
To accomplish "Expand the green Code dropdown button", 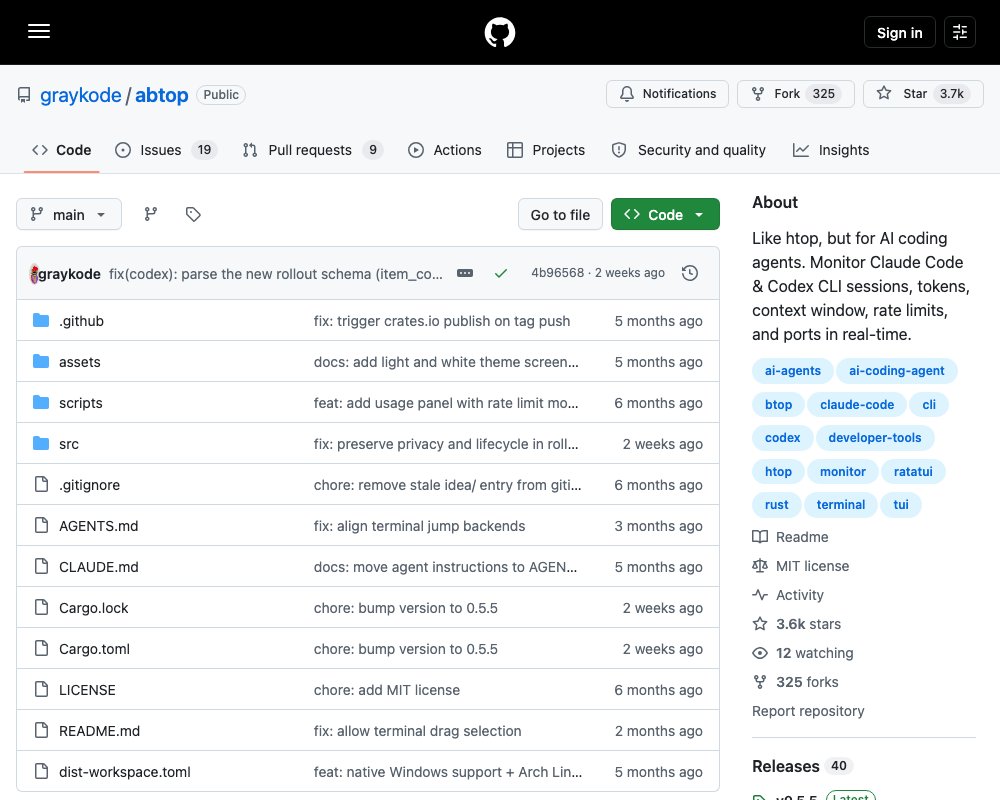I will [665, 214].
